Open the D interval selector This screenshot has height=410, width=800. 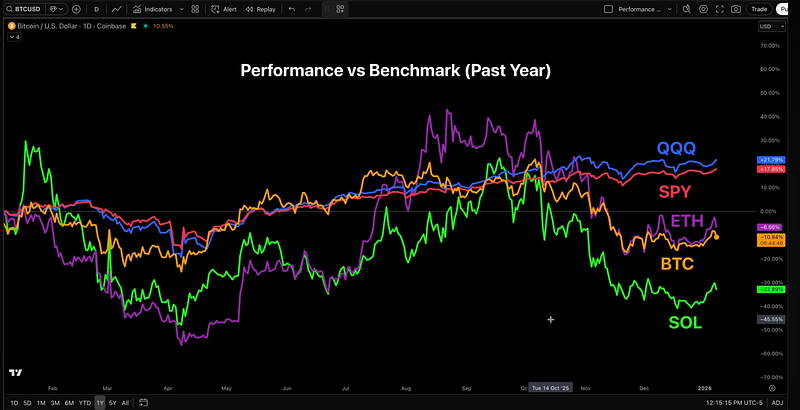pos(96,9)
